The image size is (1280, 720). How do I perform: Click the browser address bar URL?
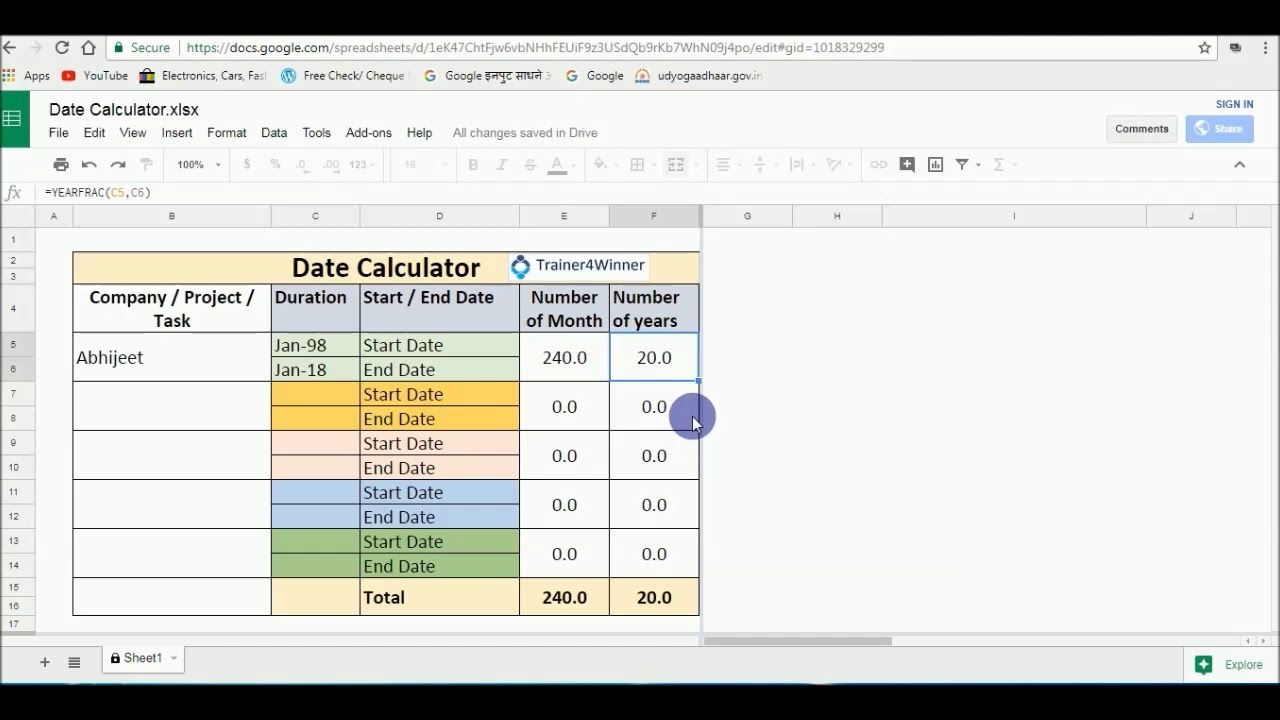(x=535, y=47)
